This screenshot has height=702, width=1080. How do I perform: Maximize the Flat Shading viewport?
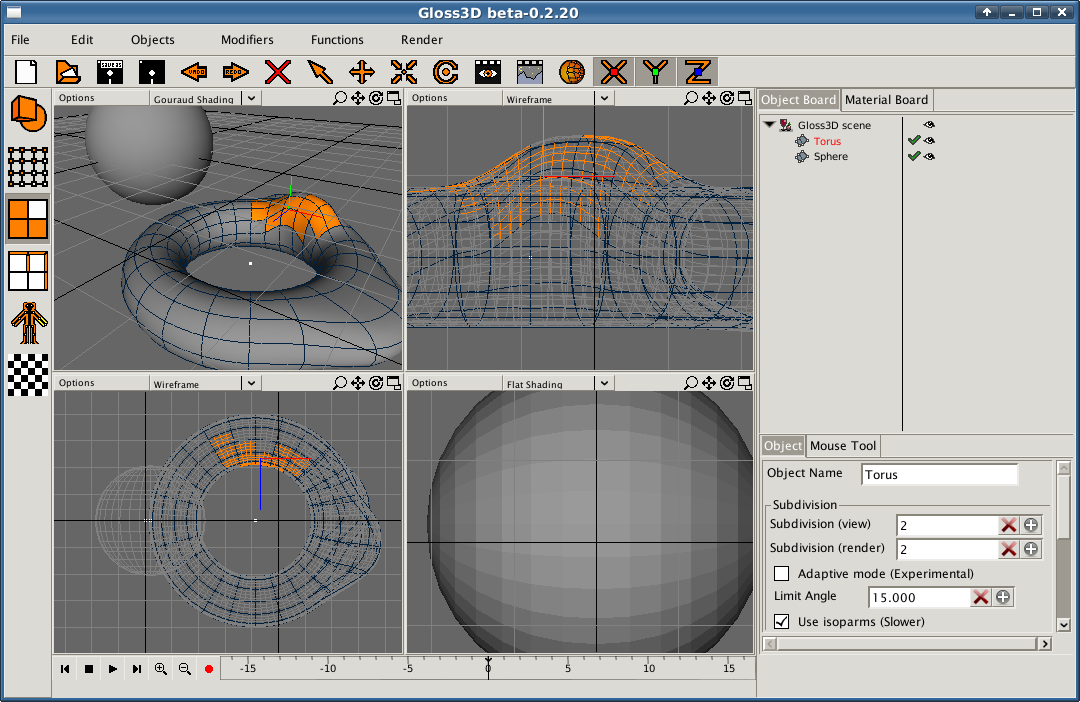click(x=745, y=383)
